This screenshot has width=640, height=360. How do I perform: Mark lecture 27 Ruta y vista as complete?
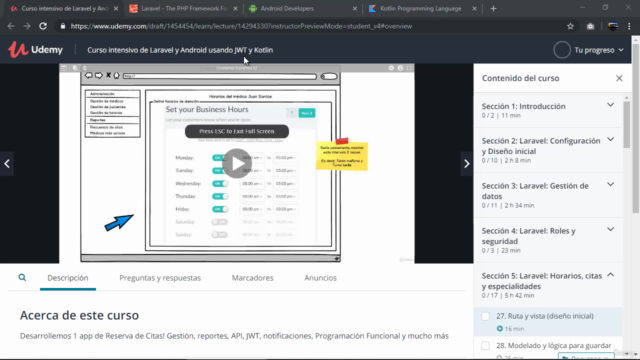click(485, 316)
